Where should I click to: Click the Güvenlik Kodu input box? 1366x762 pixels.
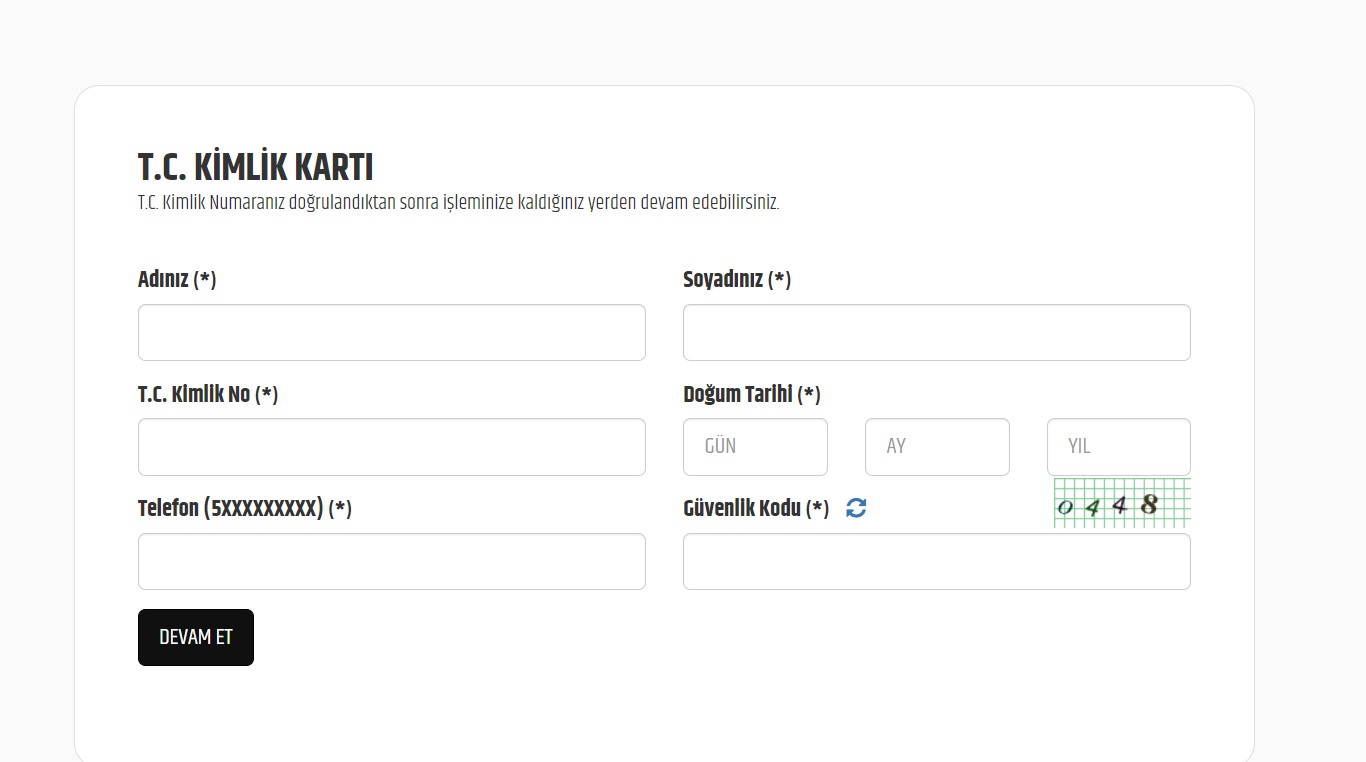[937, 562]
